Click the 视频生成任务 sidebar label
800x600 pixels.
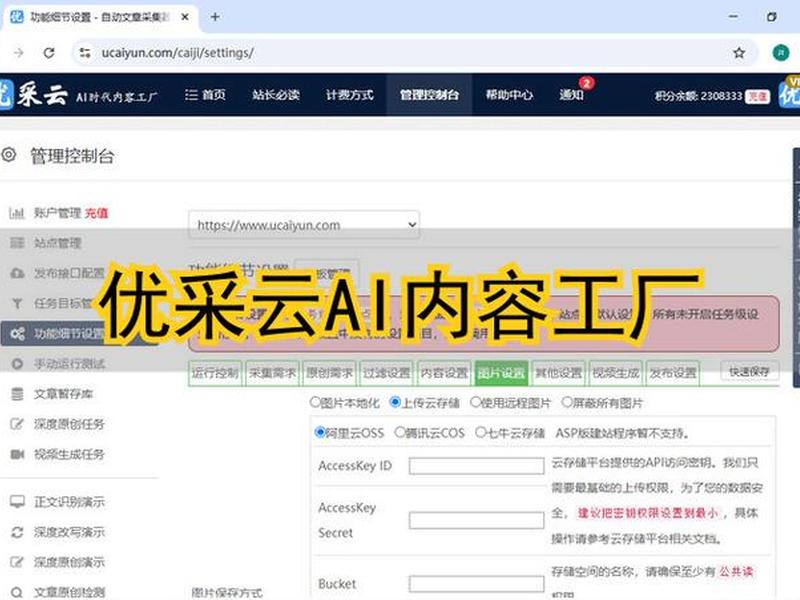pyautogui.click(x=69, y=454)
